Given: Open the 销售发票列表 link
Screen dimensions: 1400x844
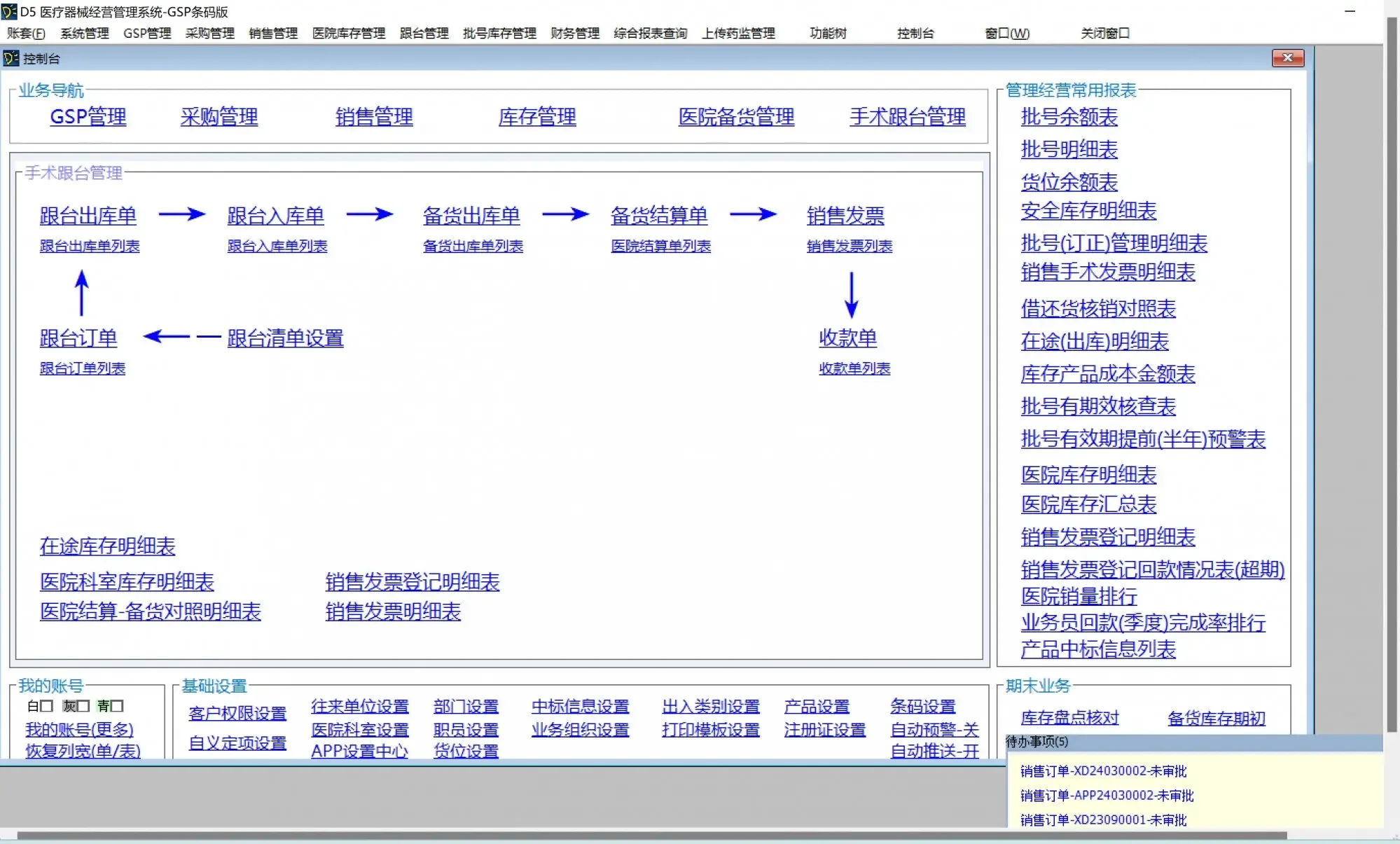Looking at the screenshot, I should click(850, 246).
